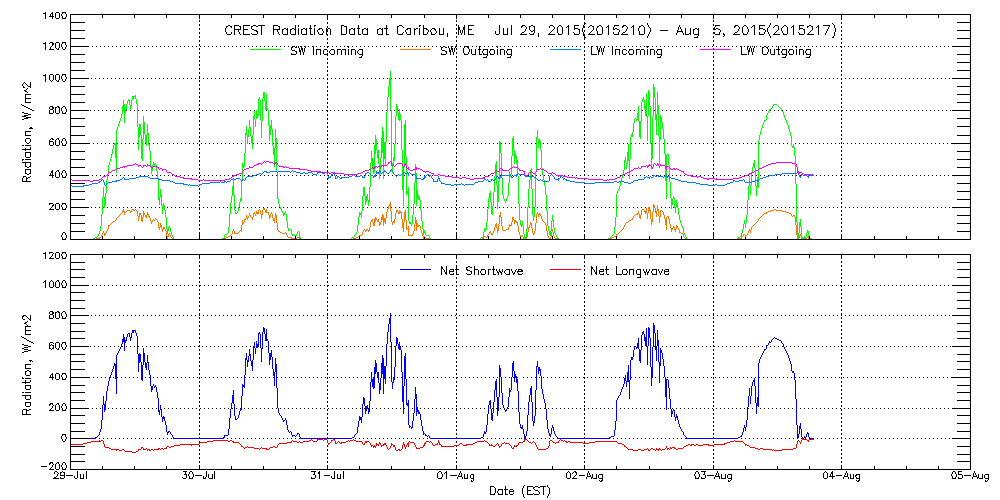Click the 'Date (EST)' x-axis title

519,491
